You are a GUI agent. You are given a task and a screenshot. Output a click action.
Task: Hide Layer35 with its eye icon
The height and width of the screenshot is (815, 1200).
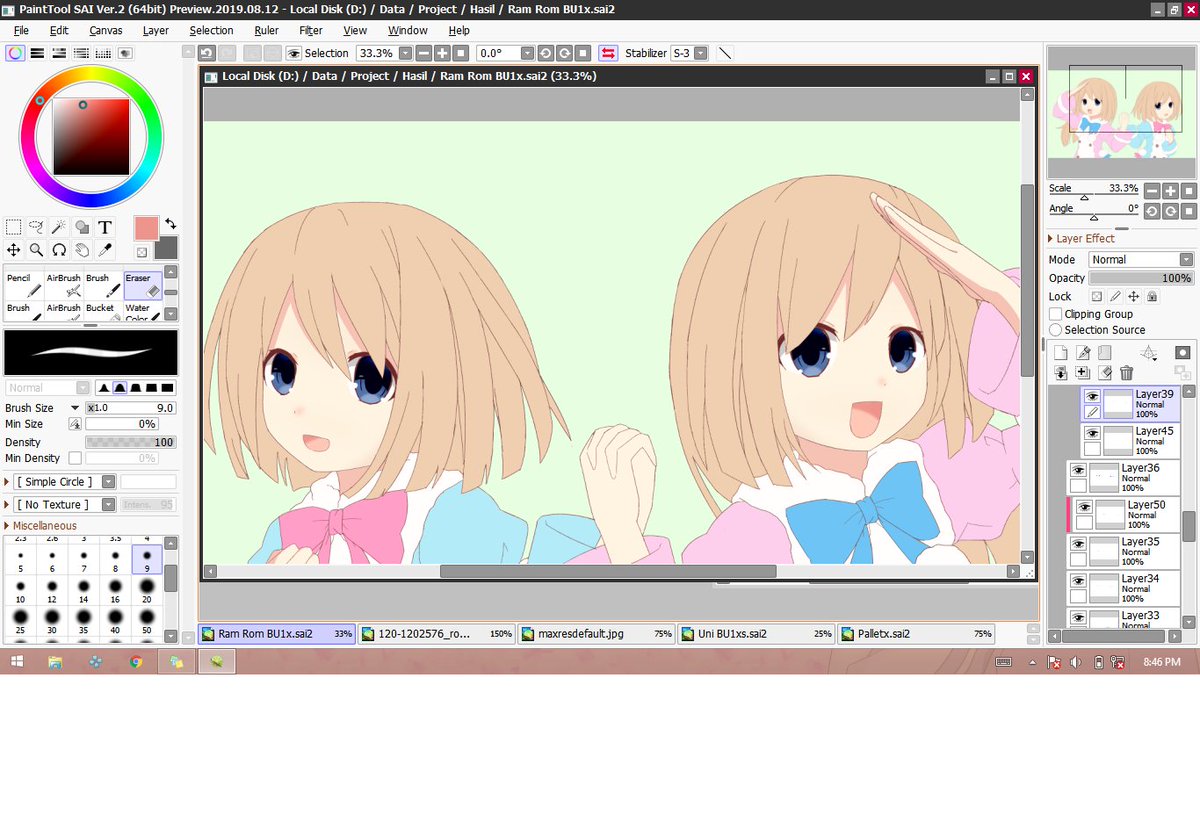1078,544
